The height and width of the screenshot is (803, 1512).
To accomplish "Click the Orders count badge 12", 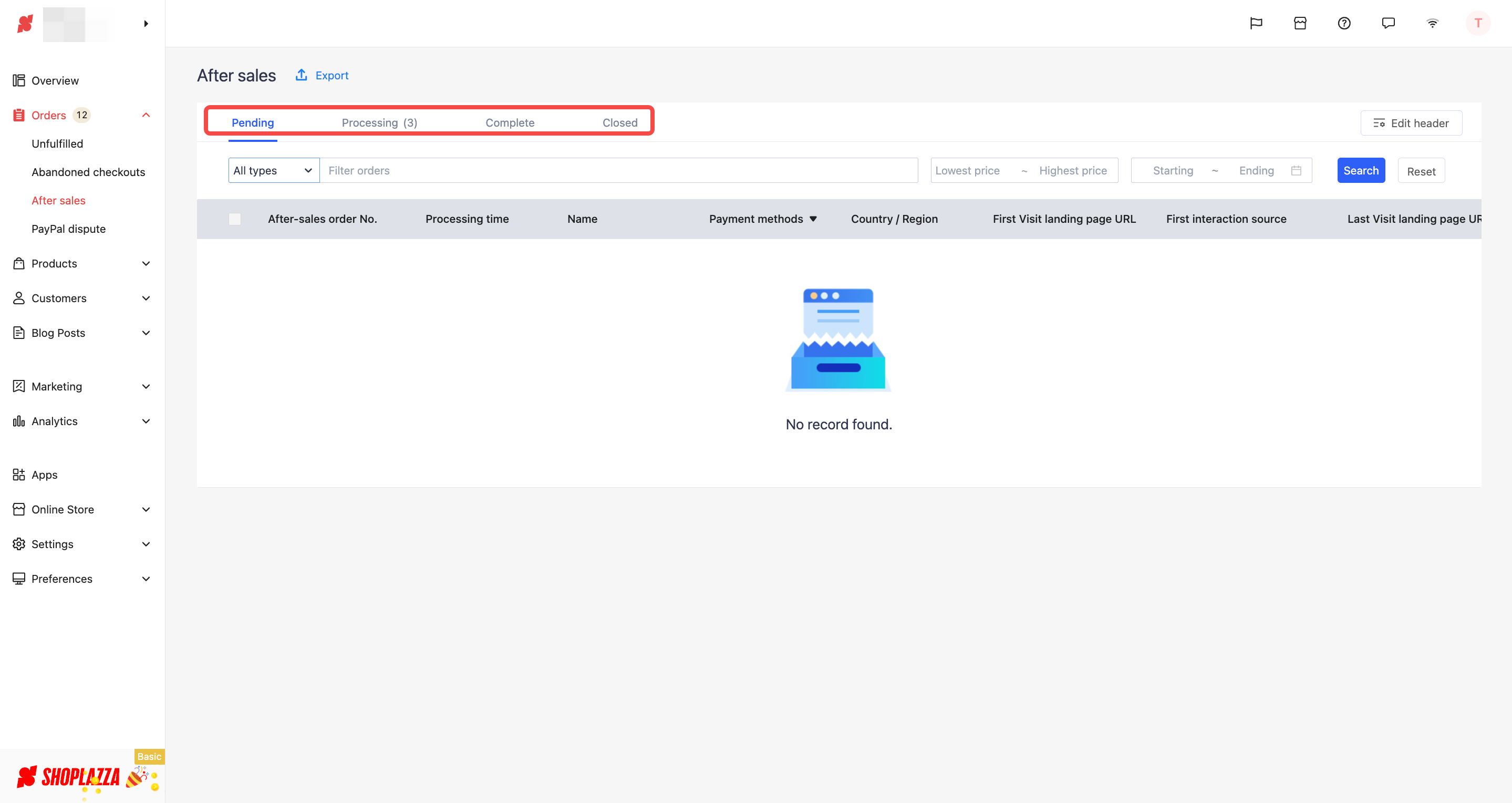I will pos(81,115).
